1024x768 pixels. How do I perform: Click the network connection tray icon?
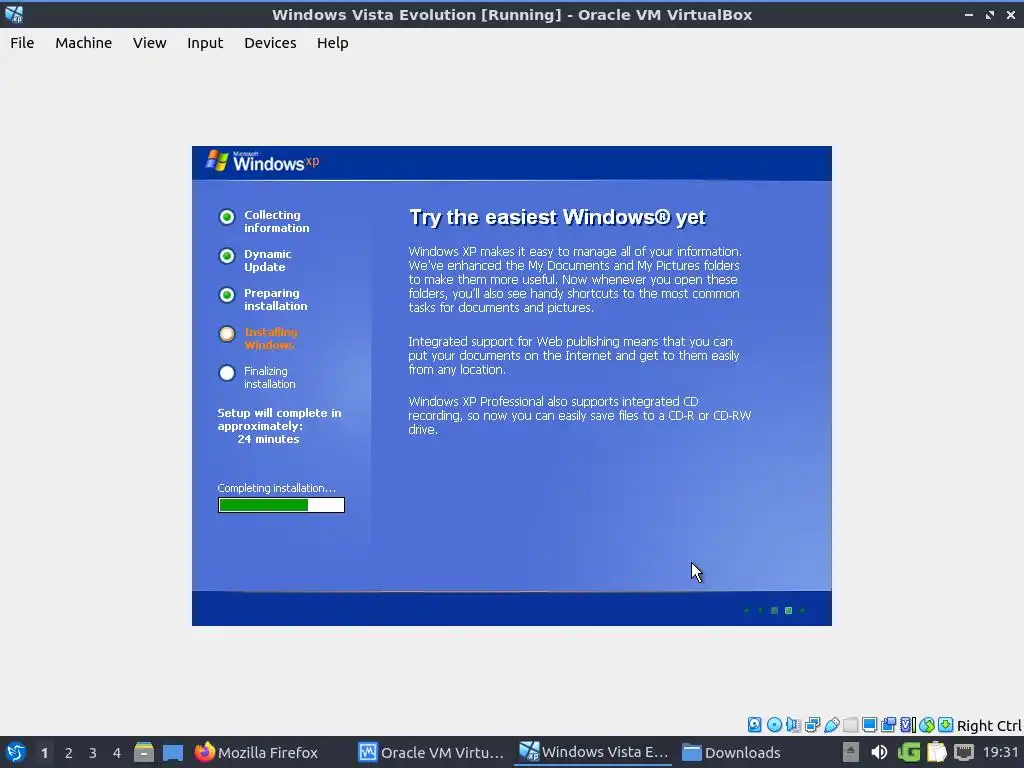[x=964, y=752]
